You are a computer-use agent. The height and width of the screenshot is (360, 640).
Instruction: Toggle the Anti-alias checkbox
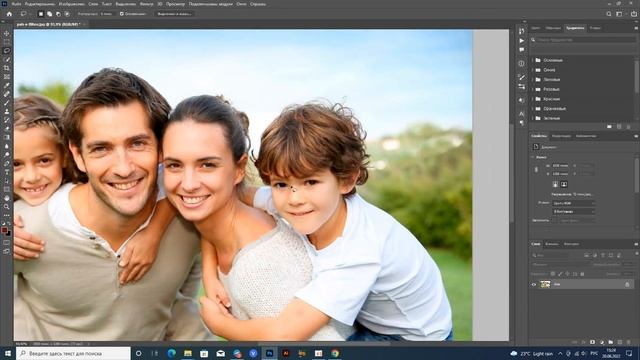(122, 14)
